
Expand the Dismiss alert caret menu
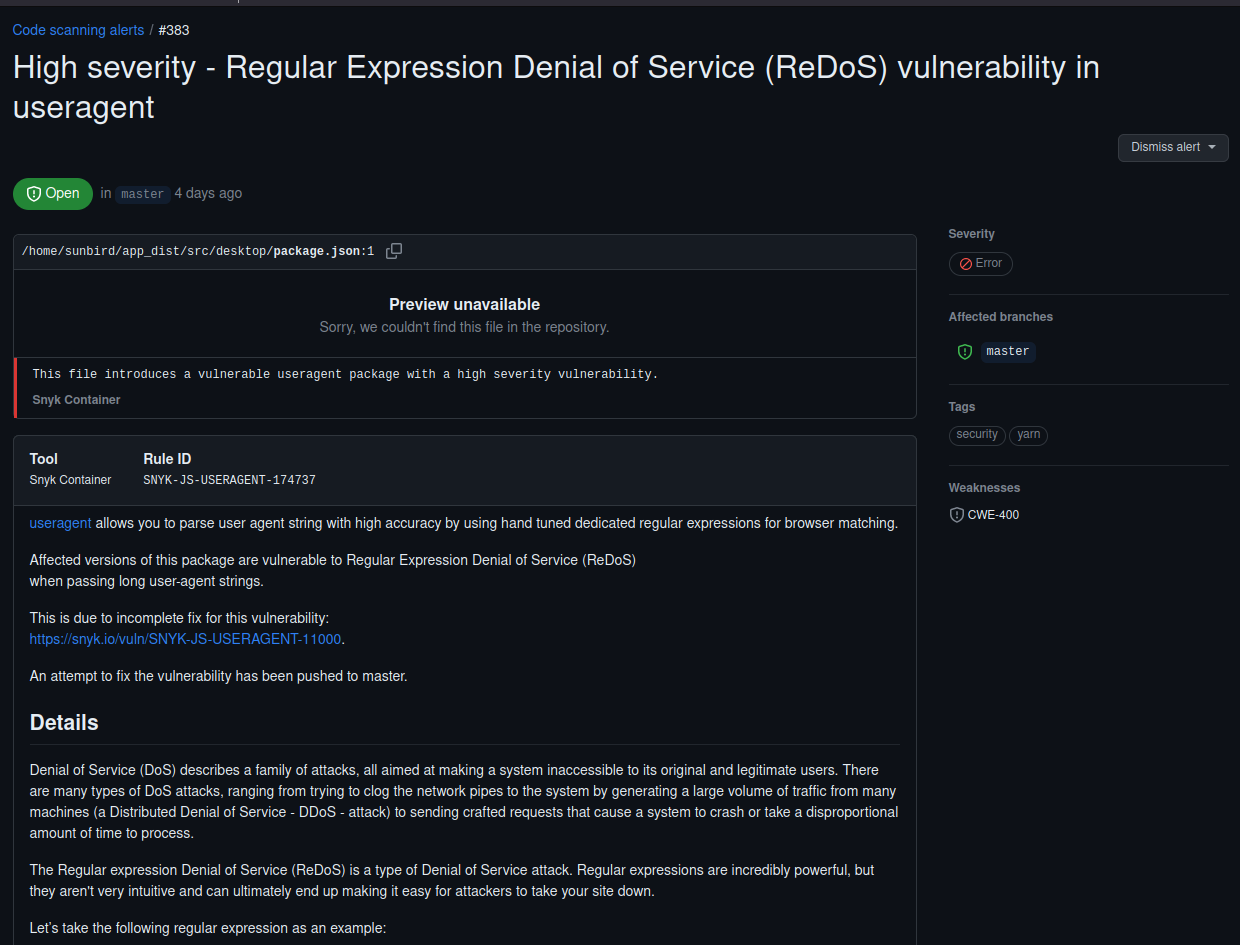coord(1212,147)
